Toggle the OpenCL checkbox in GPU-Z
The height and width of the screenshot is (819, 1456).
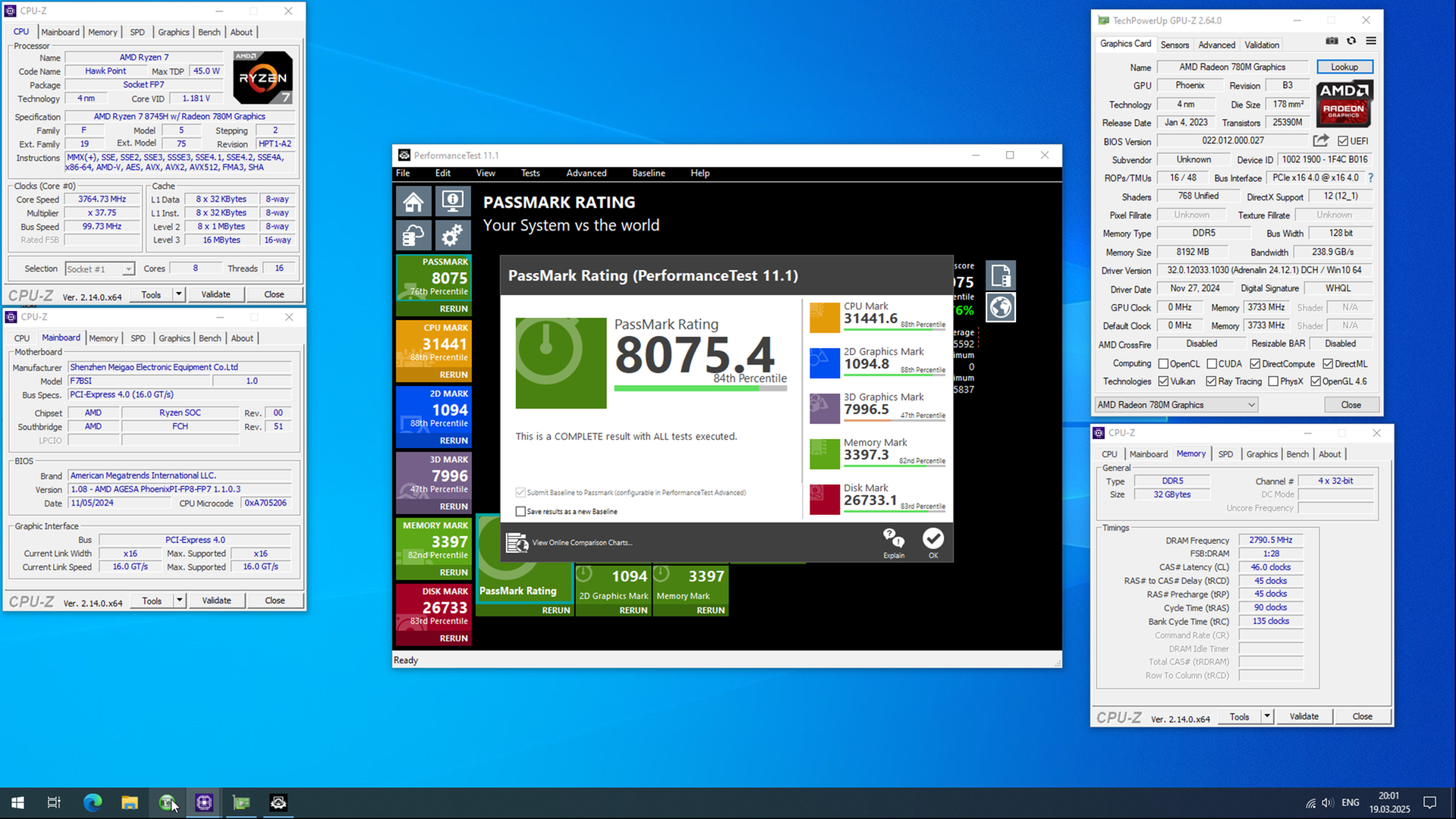(x=1163, y=364)
